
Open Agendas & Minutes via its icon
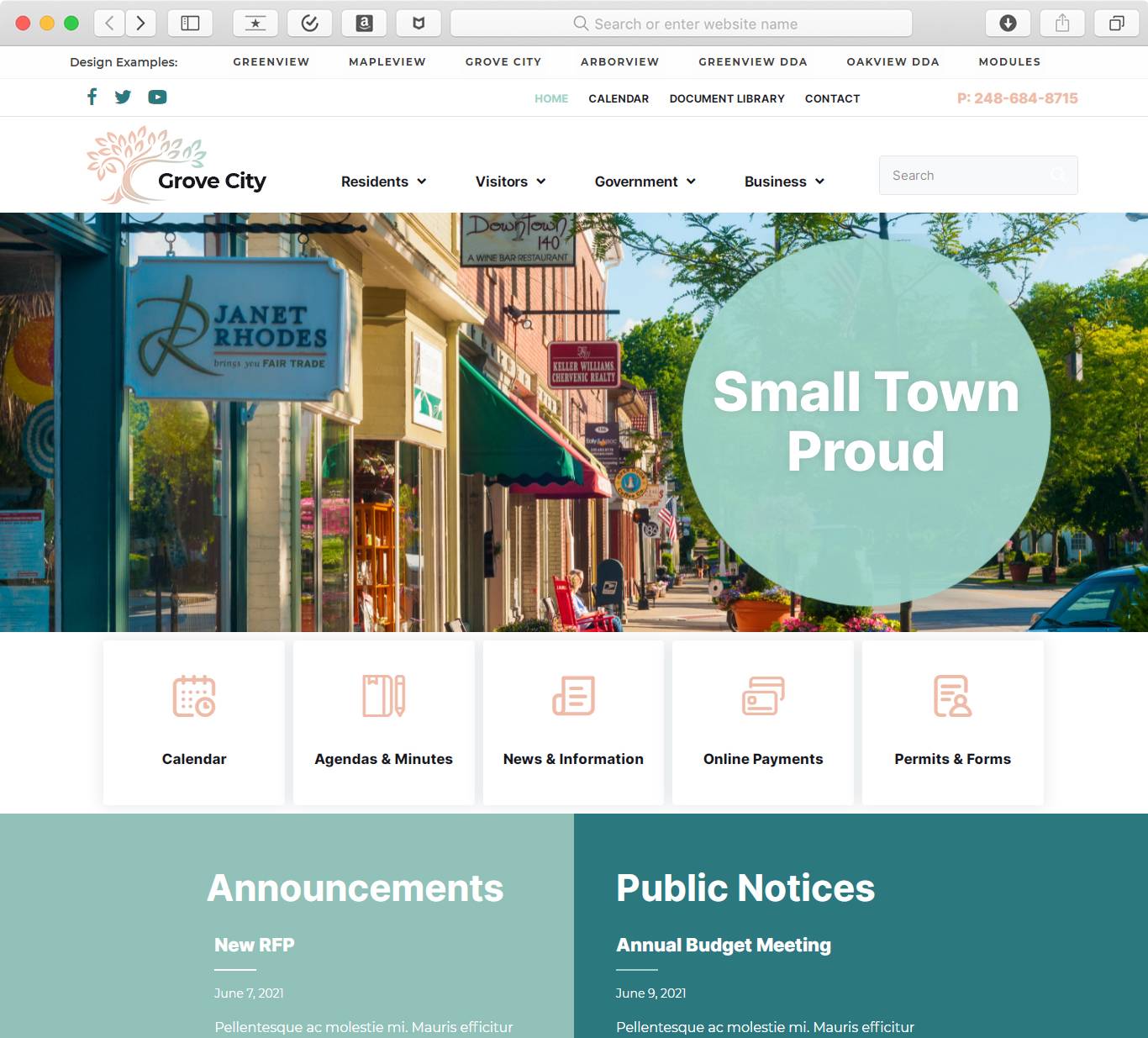[x=383, y=695]
